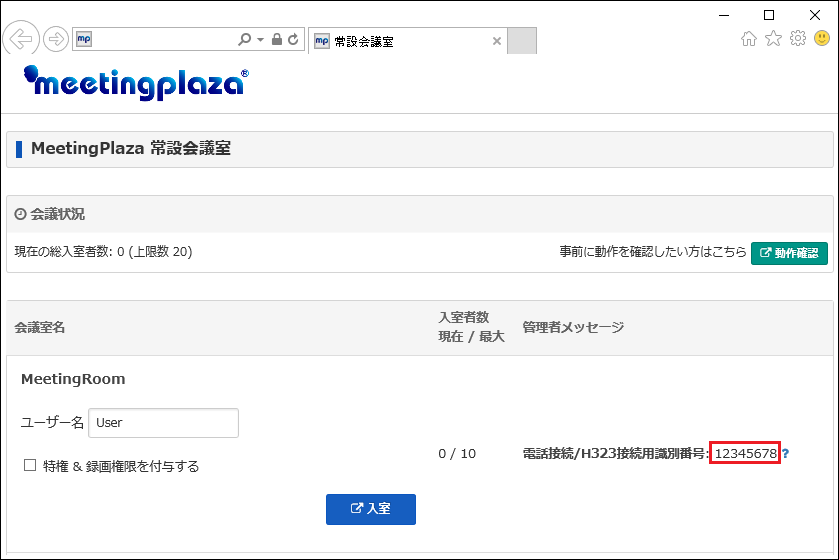The width and height of the screenshot is (839, 560).
Task: Click the smiley feedback icon
Action: [x=822, y=38]
